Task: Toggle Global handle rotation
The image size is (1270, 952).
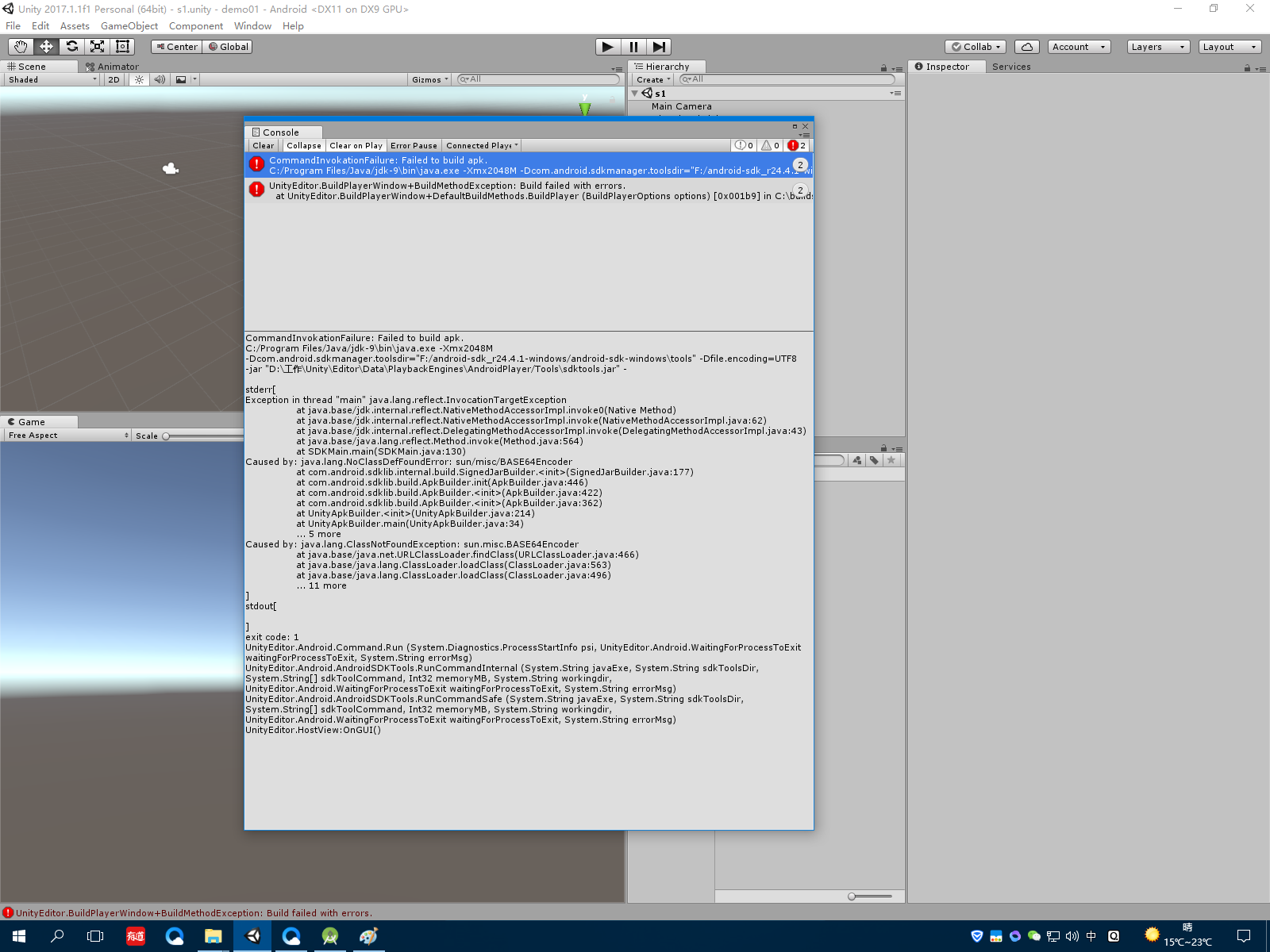Action: tap(228, 47)
